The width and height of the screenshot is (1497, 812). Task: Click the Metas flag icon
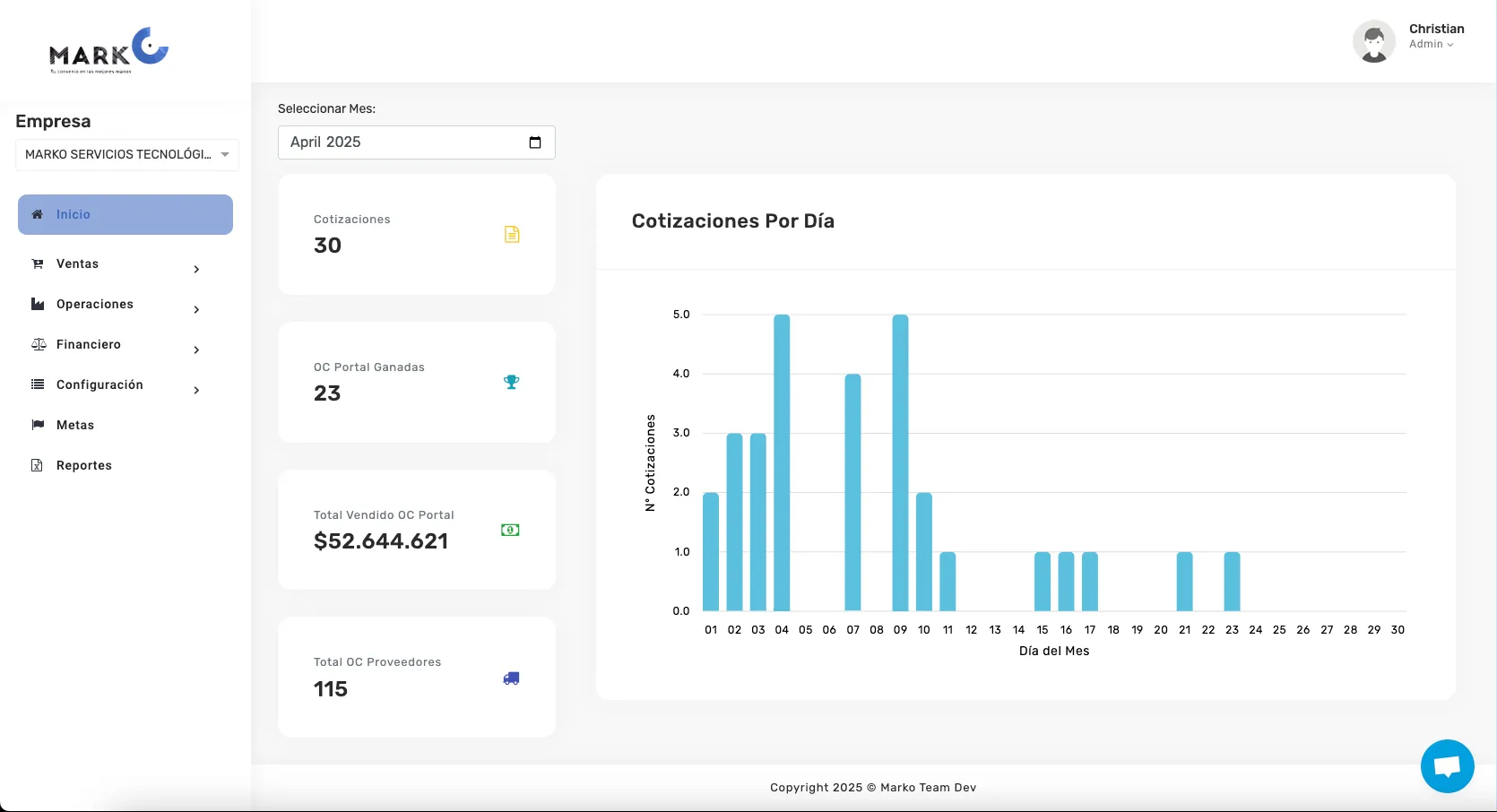coord(37,425)
